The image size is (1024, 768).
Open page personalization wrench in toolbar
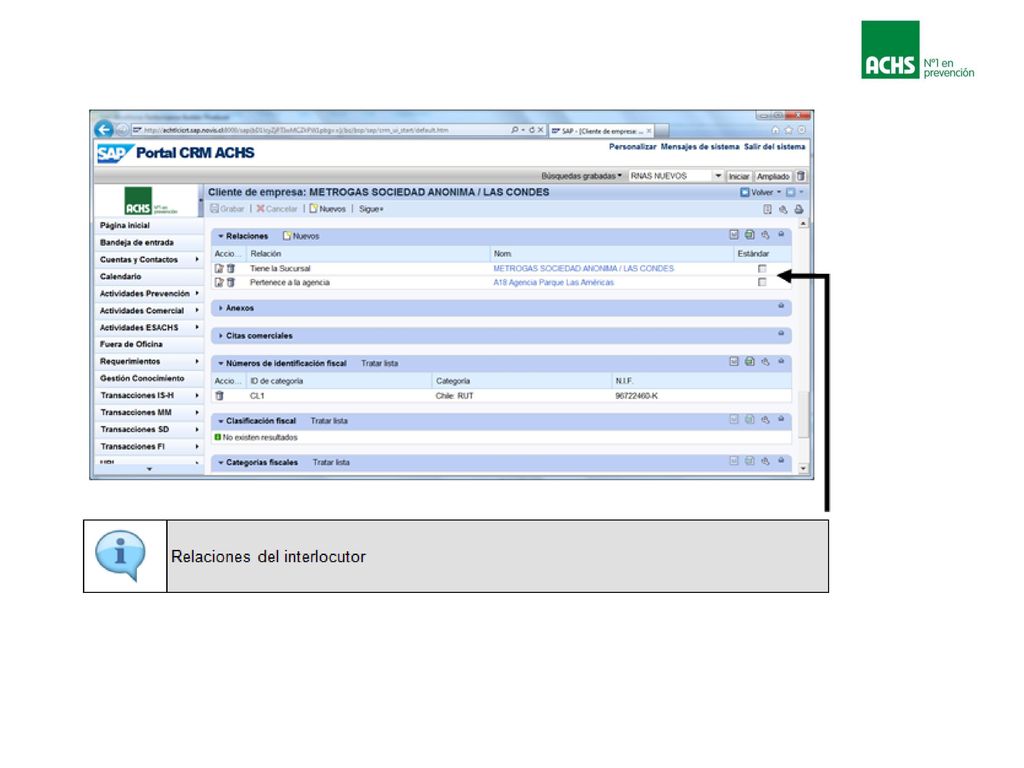pos(783,210)
